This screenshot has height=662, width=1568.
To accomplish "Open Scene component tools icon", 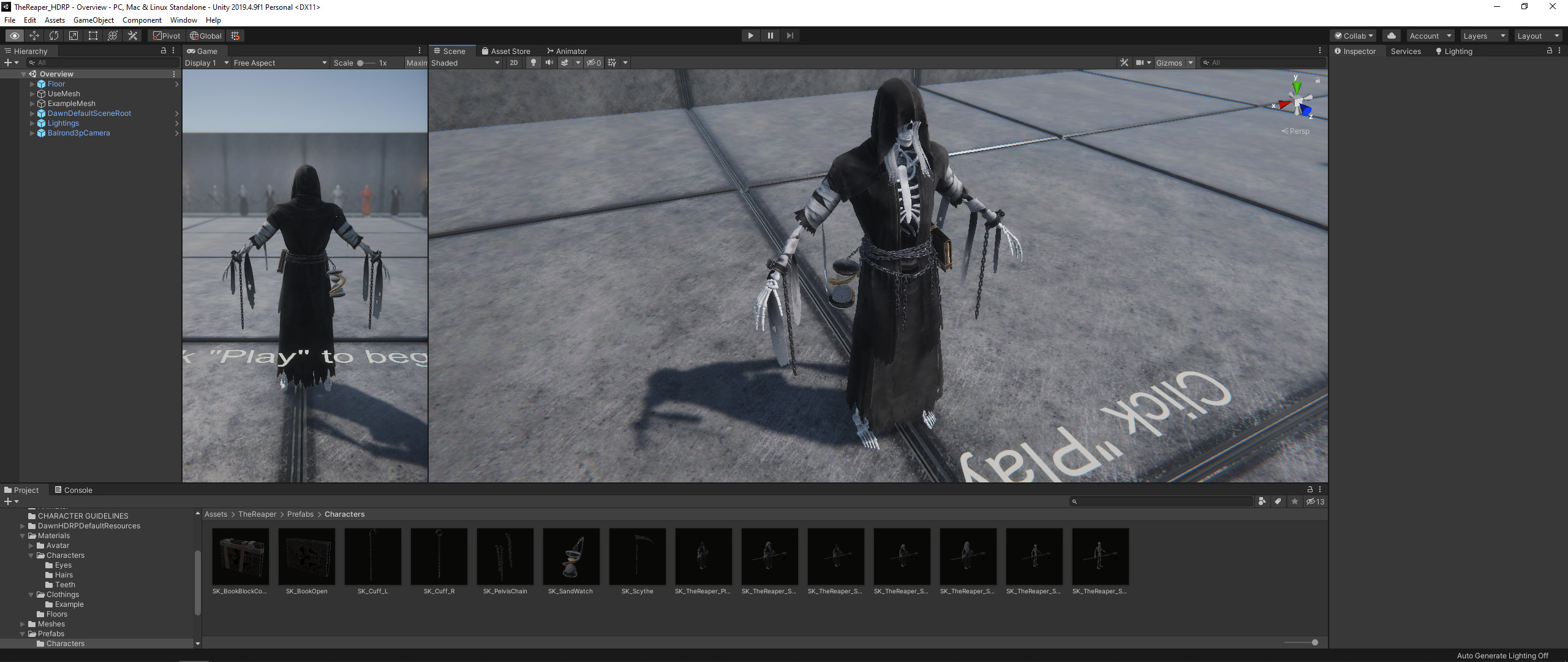I will click(1124, 63).
